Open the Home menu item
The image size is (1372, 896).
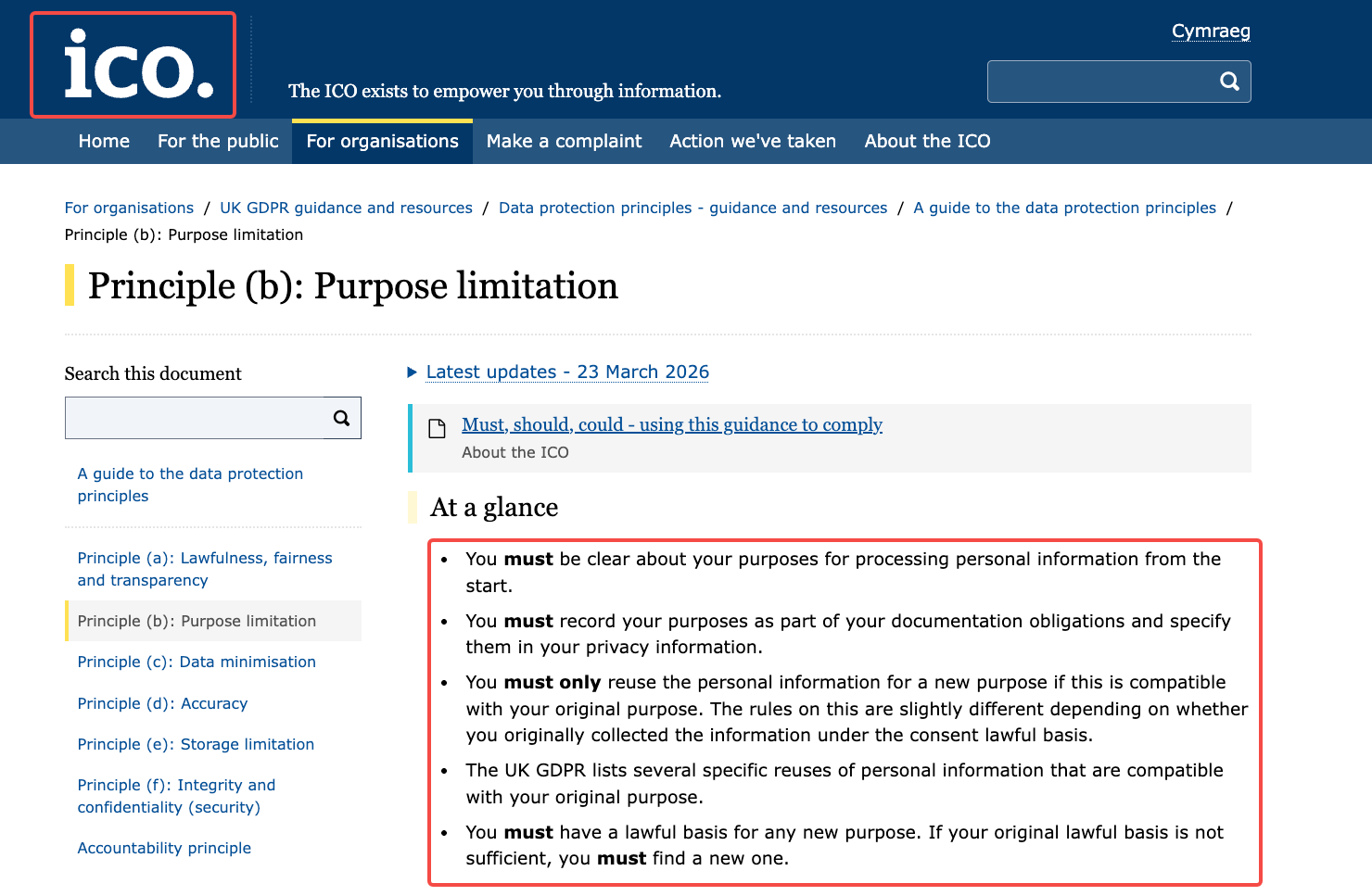pos(104,141)
